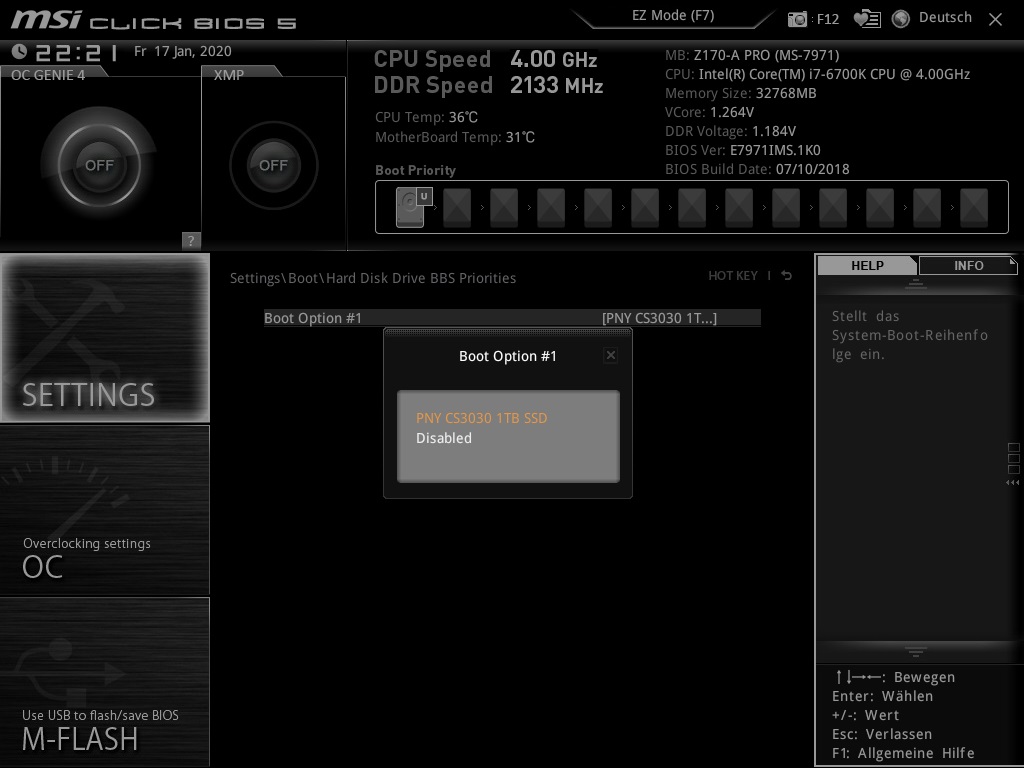Switch to the INFO tab

pyautogui.click(x=968, y=265)
